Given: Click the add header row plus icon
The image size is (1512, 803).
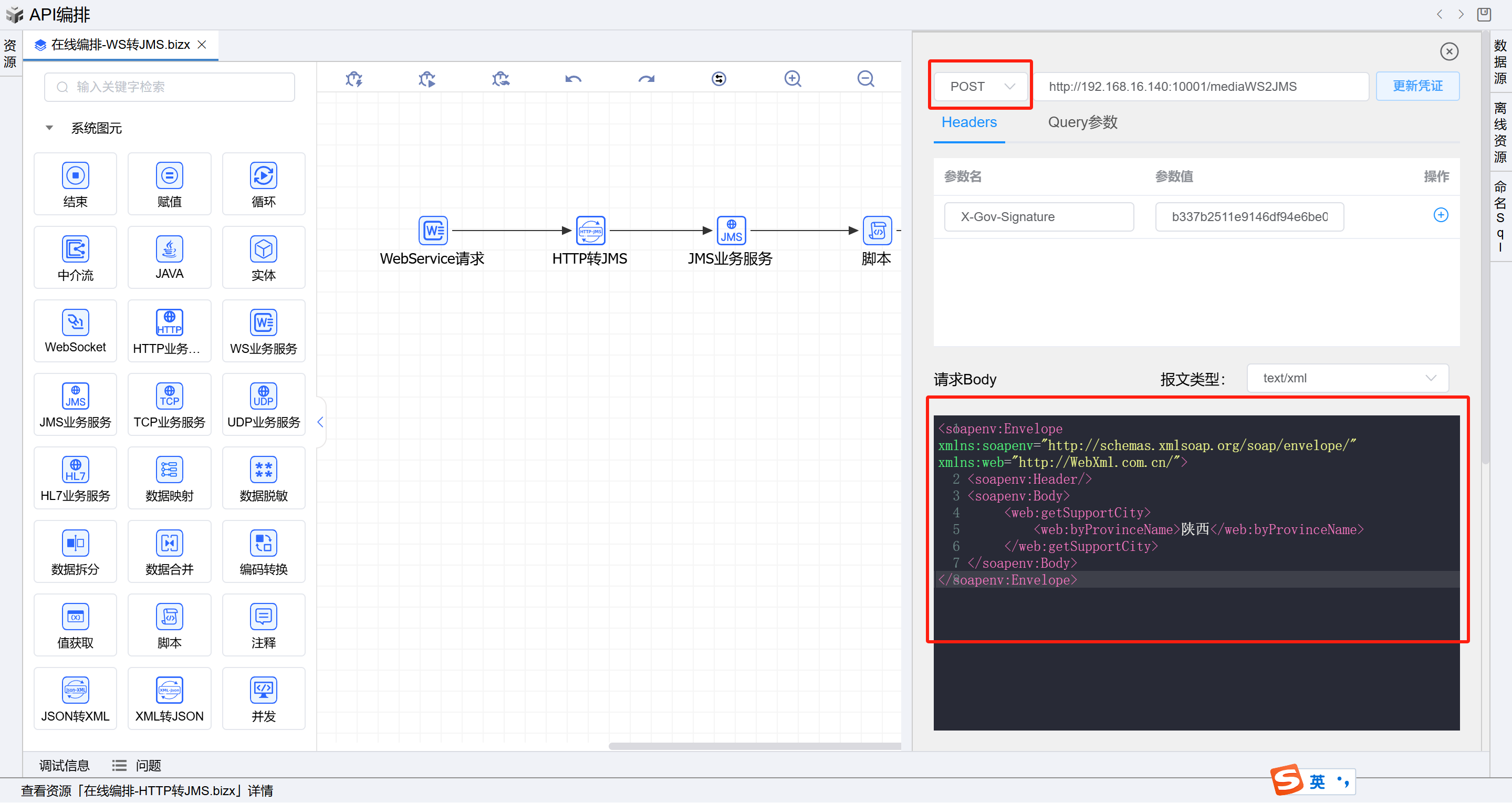Looking at the screenshot, I should point(1441,215).
